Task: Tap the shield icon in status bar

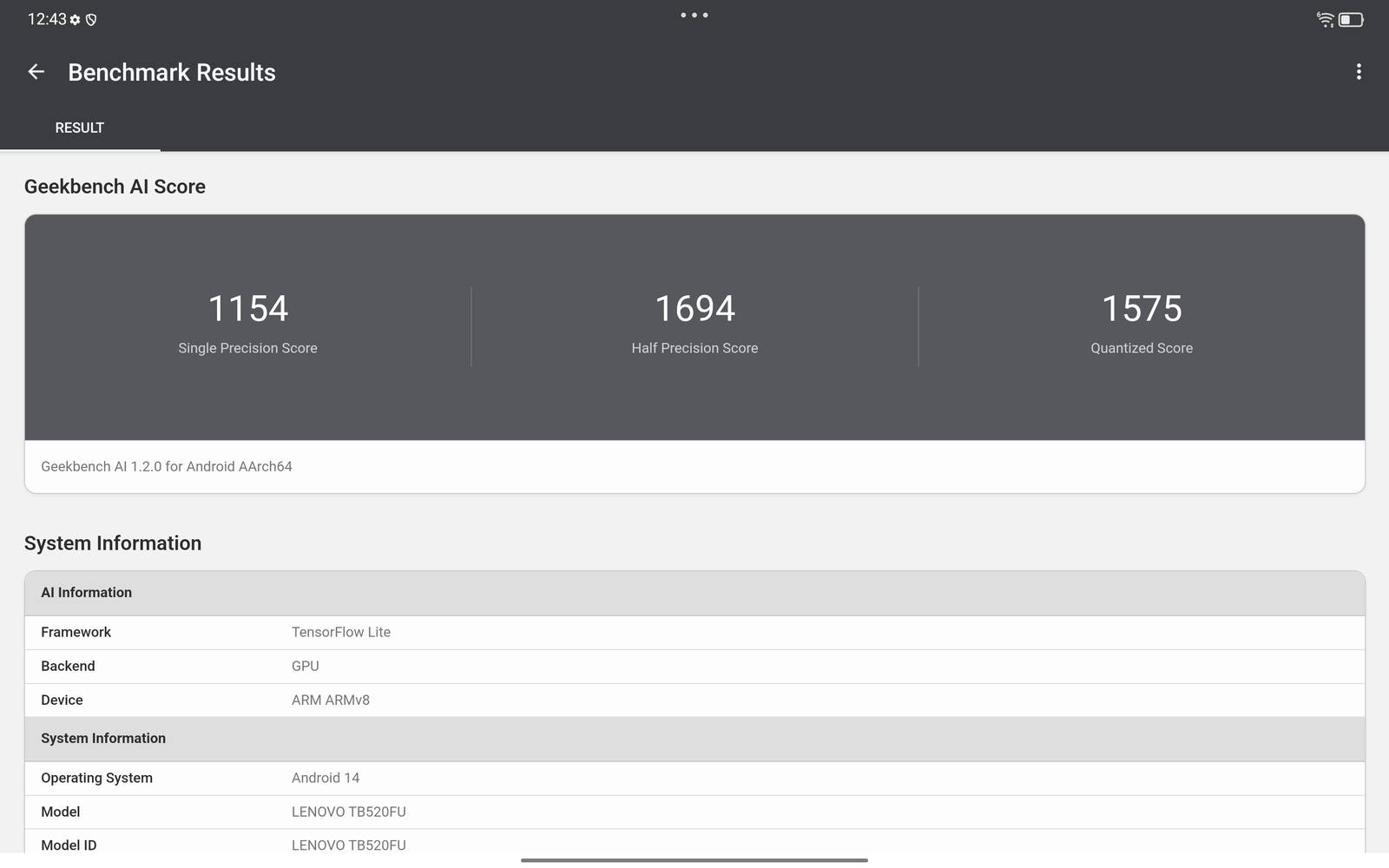Action: click(x=91, y=20)
